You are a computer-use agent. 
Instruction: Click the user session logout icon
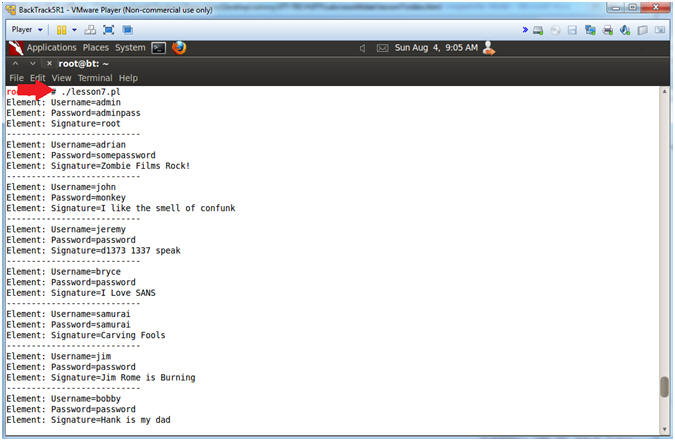point(489,48)
